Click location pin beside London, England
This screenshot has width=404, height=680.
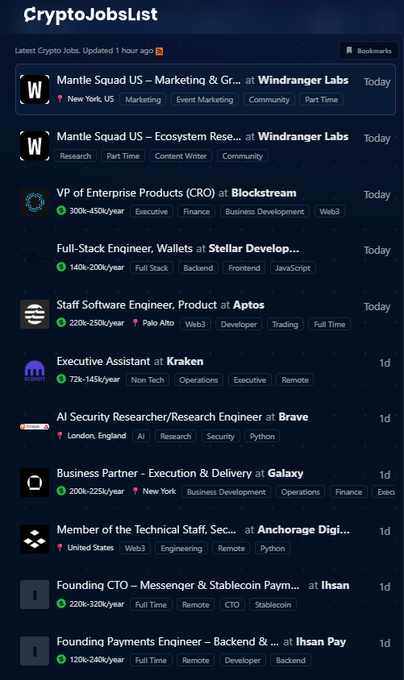click(x=60, y=435)
